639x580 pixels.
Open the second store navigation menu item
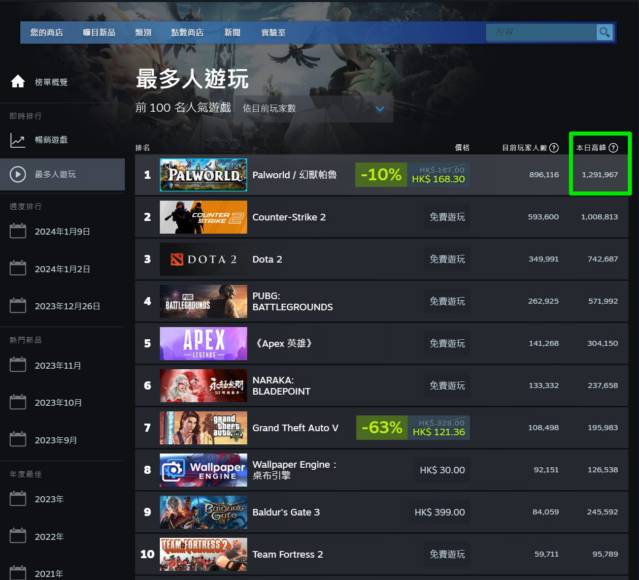tap(99, 32)
